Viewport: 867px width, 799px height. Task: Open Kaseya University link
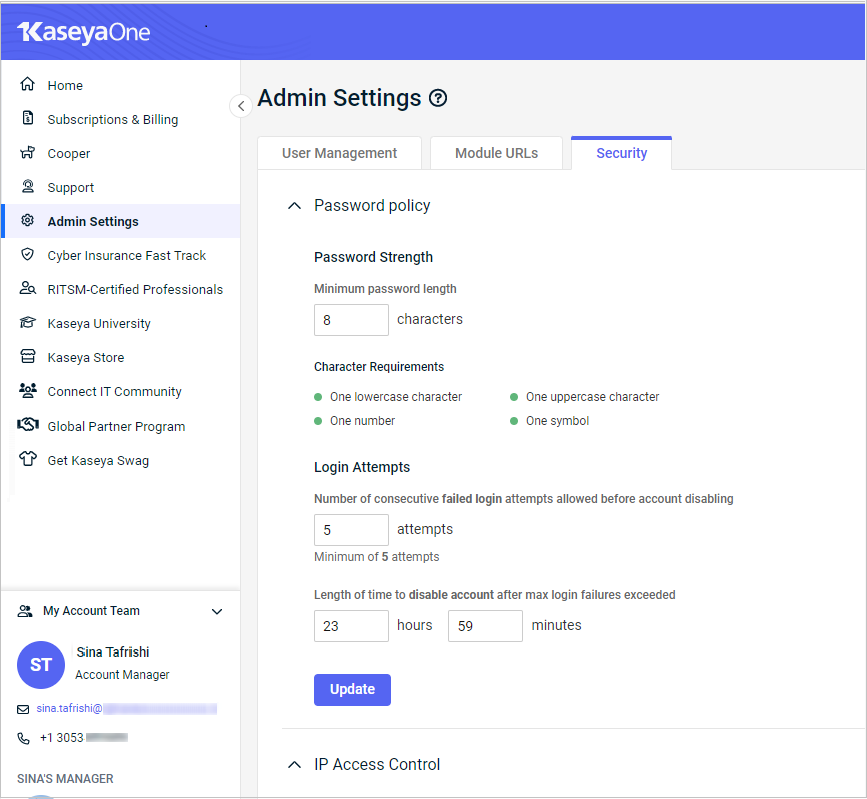(99, 323)
